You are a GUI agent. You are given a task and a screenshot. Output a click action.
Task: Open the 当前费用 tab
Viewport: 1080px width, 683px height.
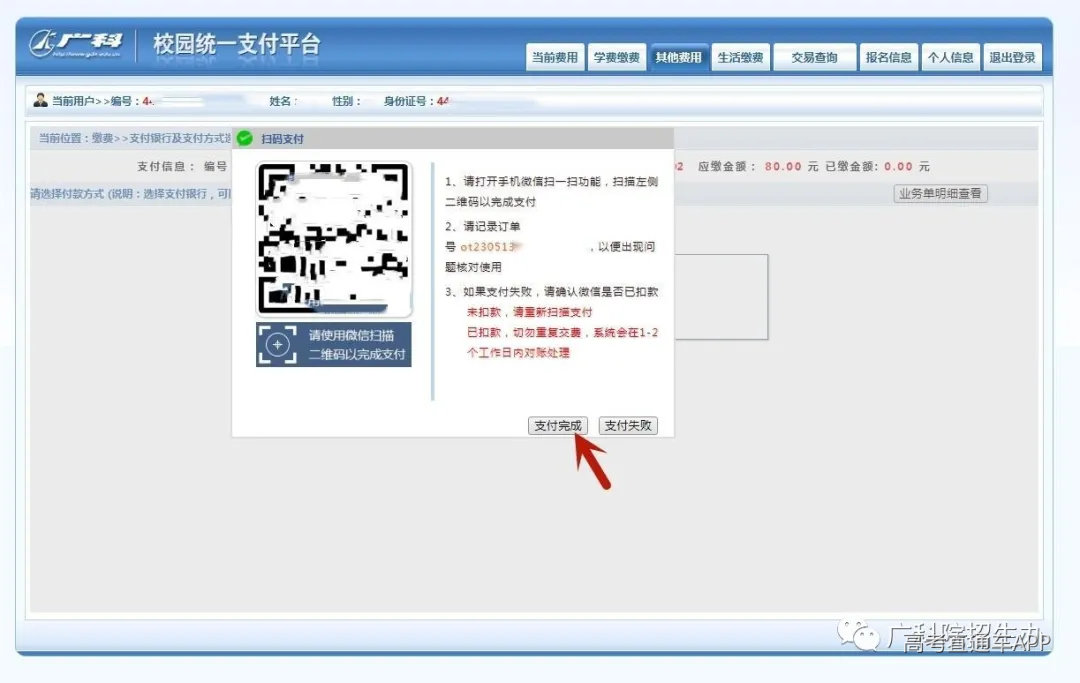point(554,57)
